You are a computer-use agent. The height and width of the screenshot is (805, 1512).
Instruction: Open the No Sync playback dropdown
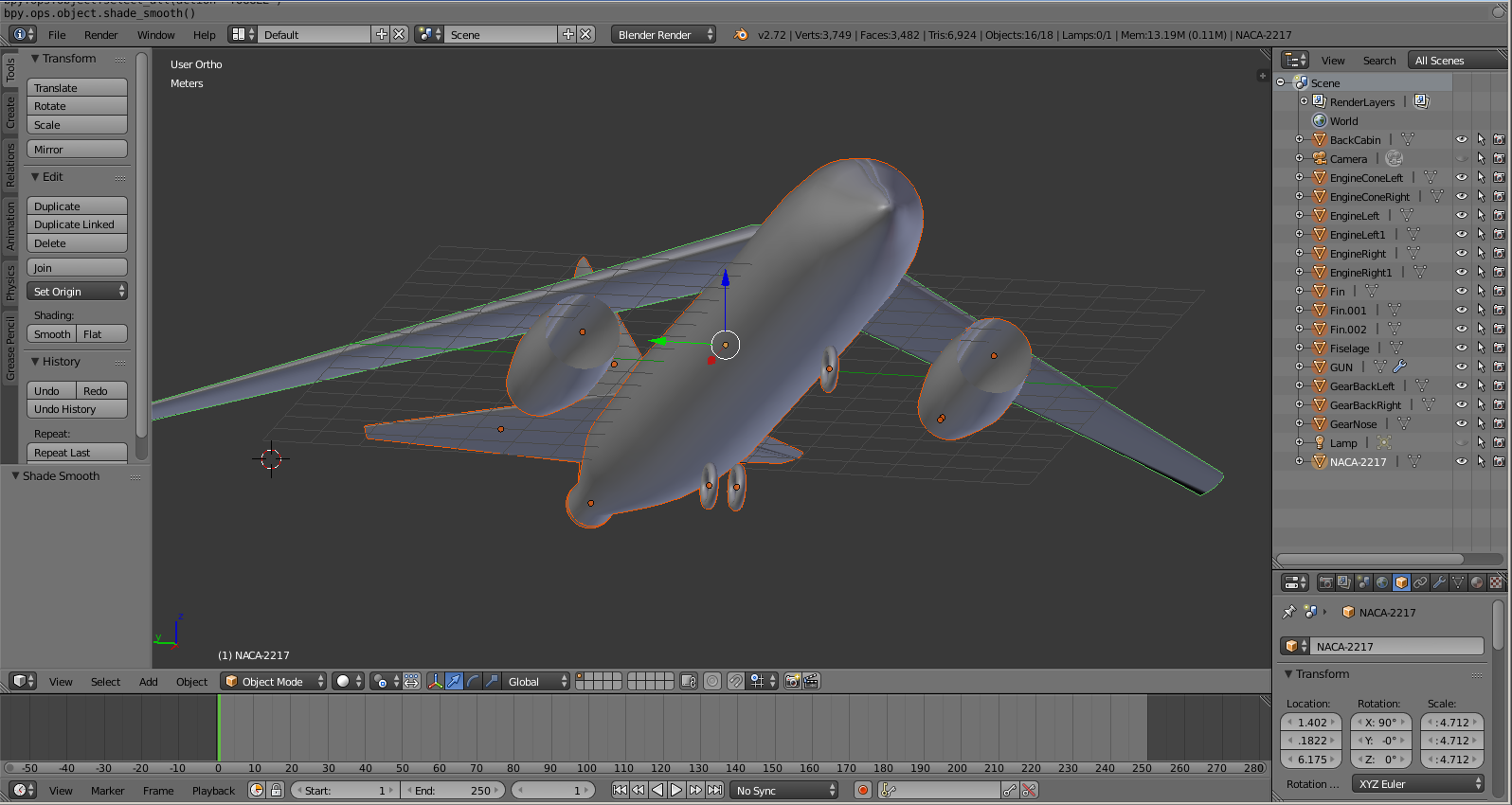(x=784, y=790)
